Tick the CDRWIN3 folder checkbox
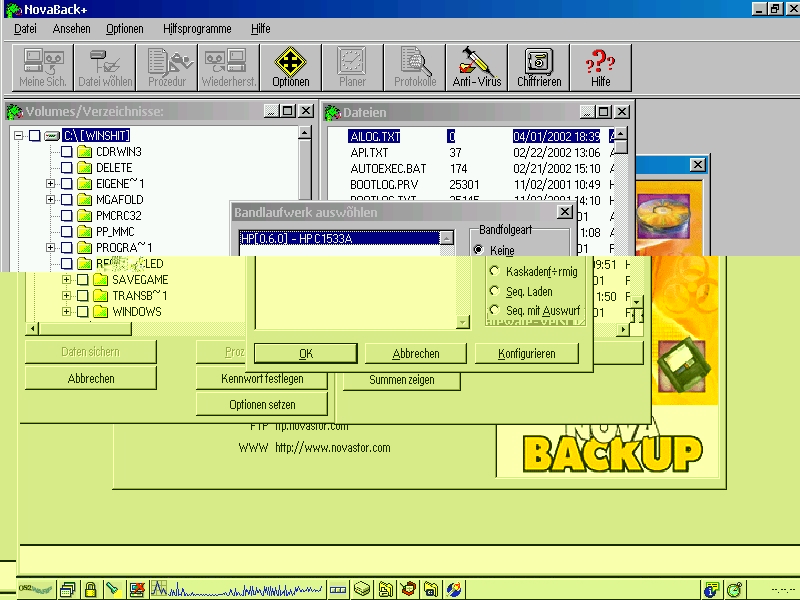800x600 pixels. 66,152
